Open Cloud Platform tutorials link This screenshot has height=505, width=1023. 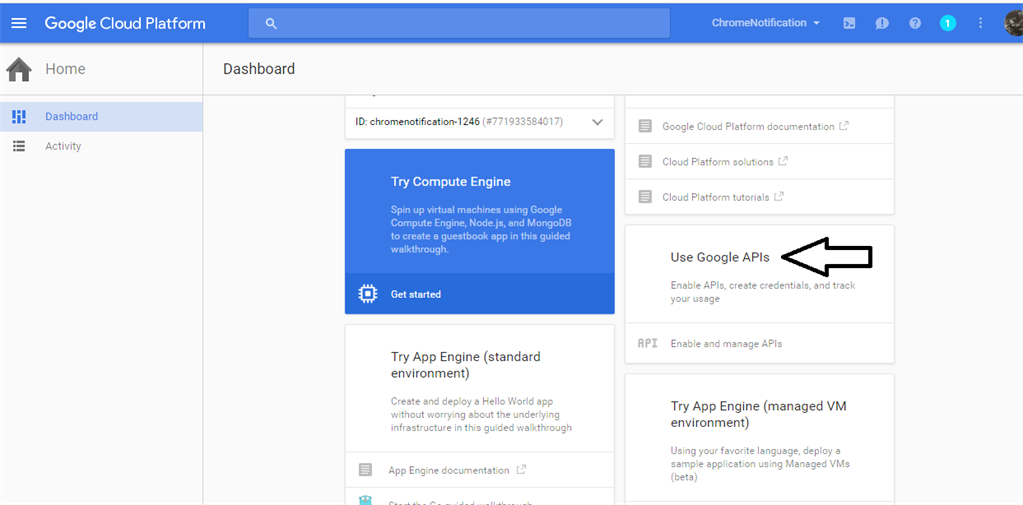pyautogui.click(x=716, y=197)
